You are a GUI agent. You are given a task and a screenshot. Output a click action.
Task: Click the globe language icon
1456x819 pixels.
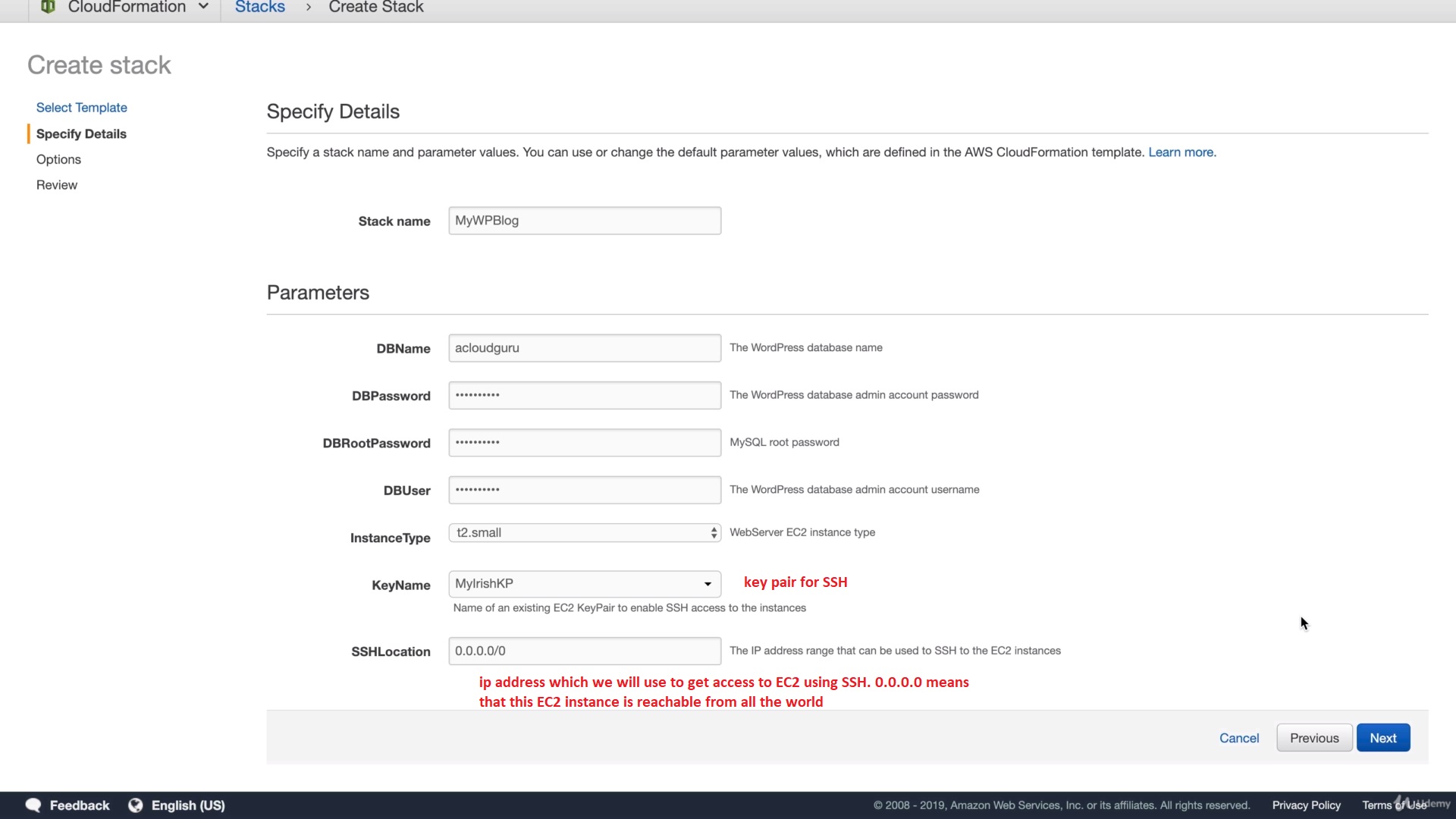pyautogui.click(x=136, y=805)
